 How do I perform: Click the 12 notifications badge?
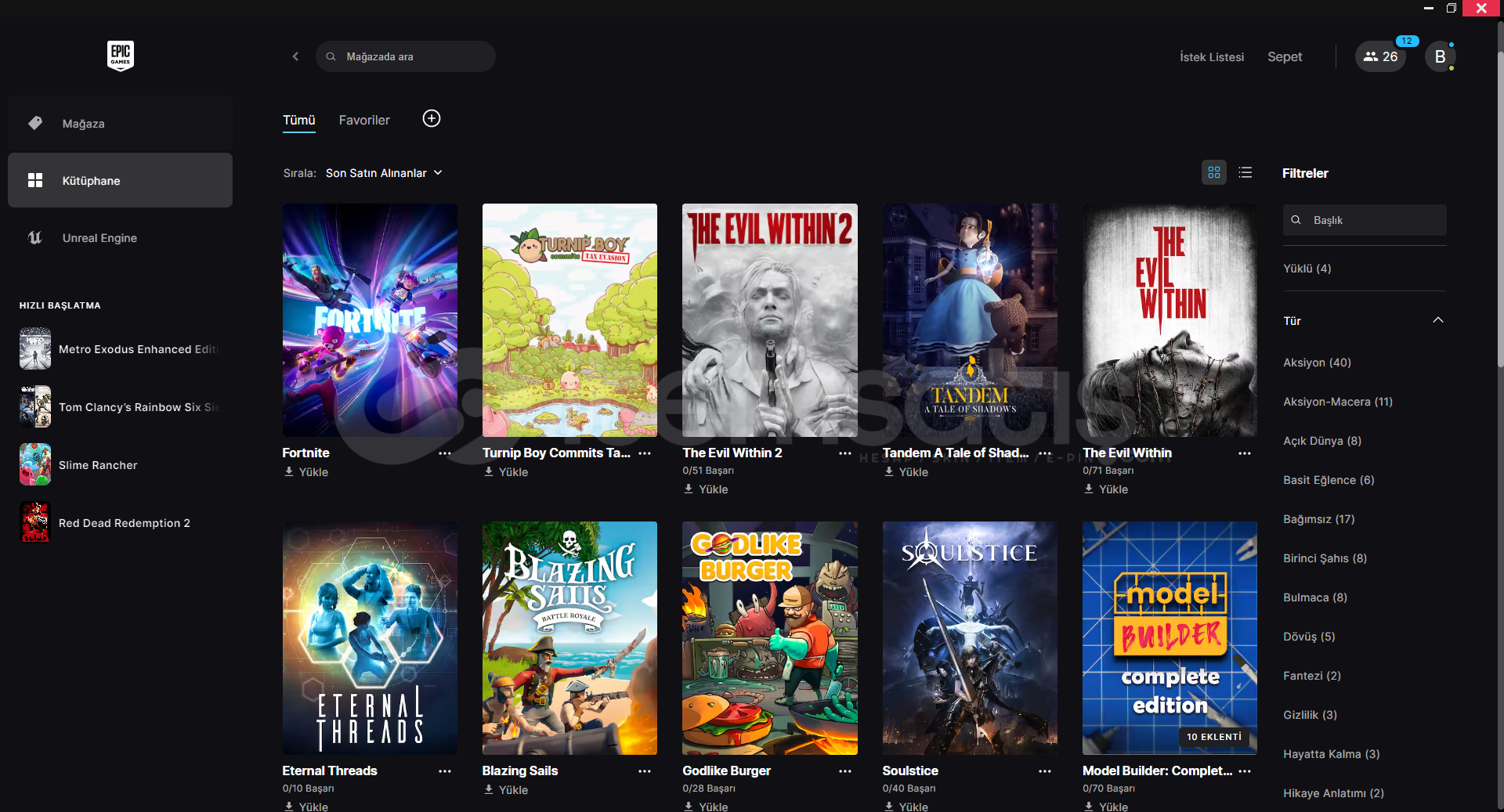(x=1407, y=41)
